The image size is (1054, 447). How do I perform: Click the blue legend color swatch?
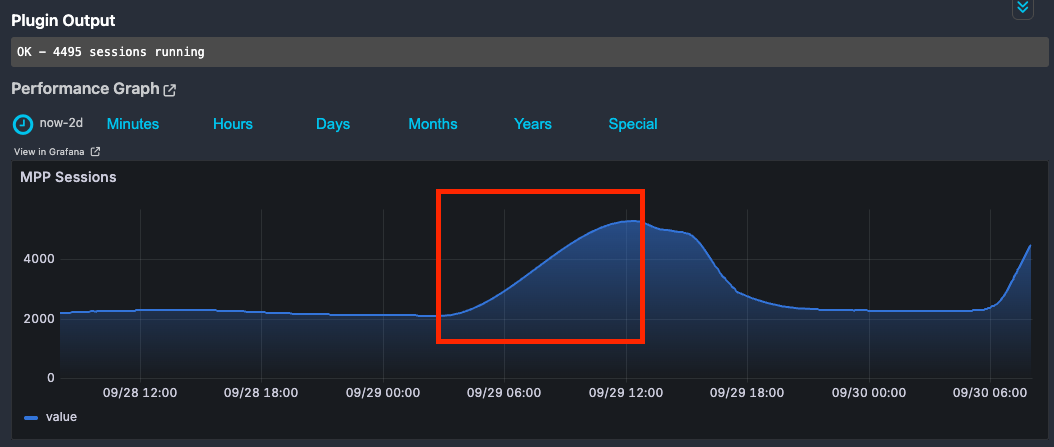pos(31,418)
